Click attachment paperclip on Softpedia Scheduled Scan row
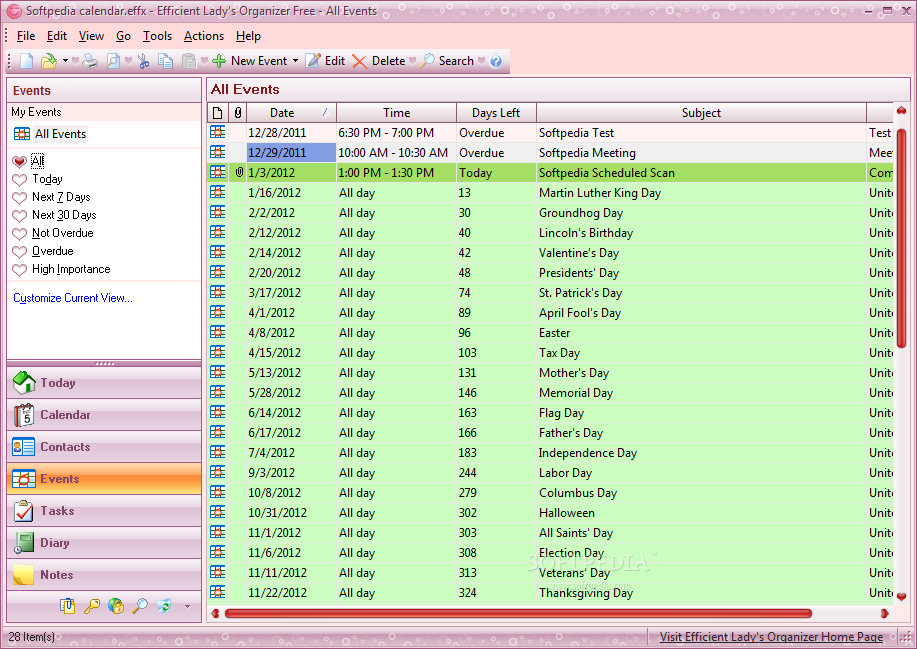Screen dimensions: 917x649 point(239,172)
